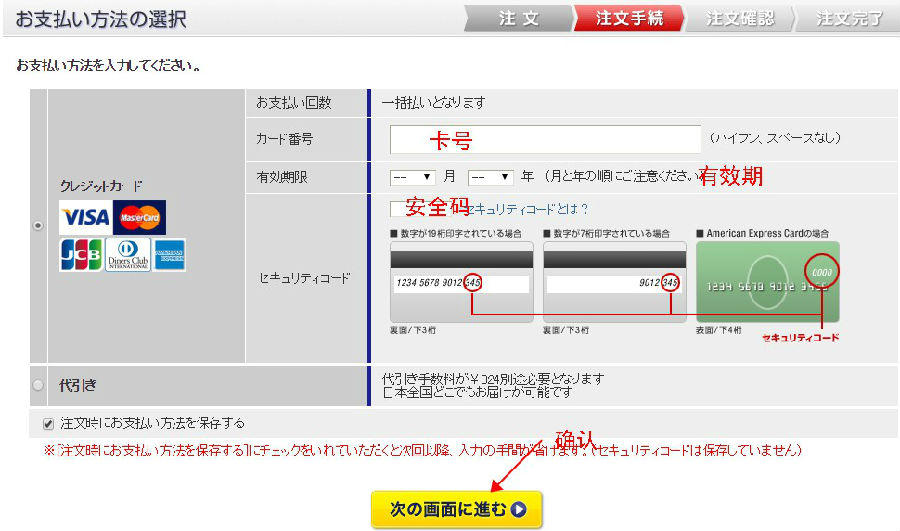Open the セキュリティコードとは？ link
The height and width of the screenshot is (531, 900).
coord(528,209)
